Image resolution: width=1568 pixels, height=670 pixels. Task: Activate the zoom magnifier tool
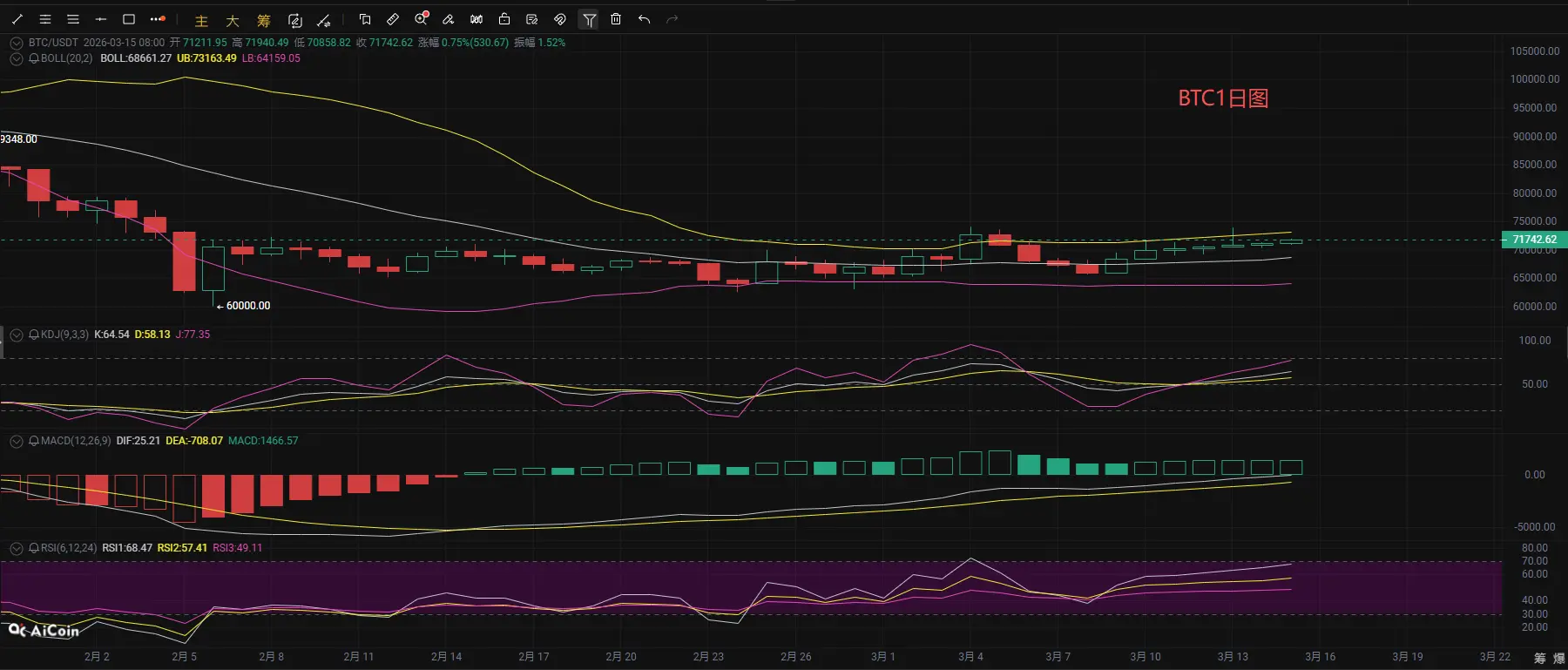[422, 19]
